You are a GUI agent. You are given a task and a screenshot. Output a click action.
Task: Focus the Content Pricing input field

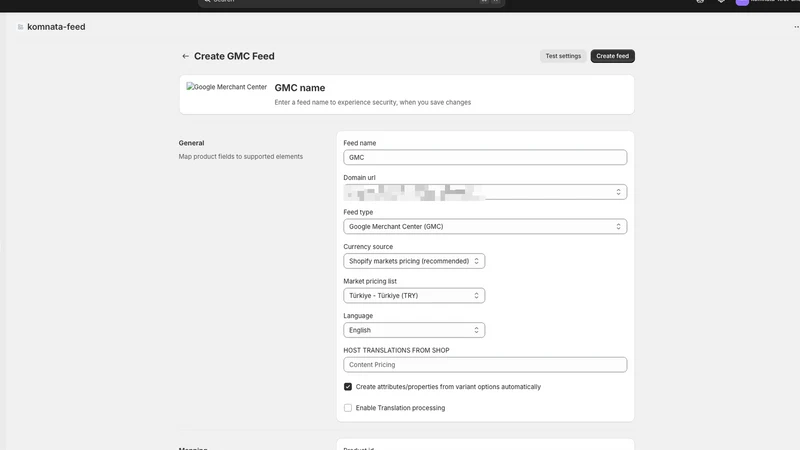pos(485,365)
